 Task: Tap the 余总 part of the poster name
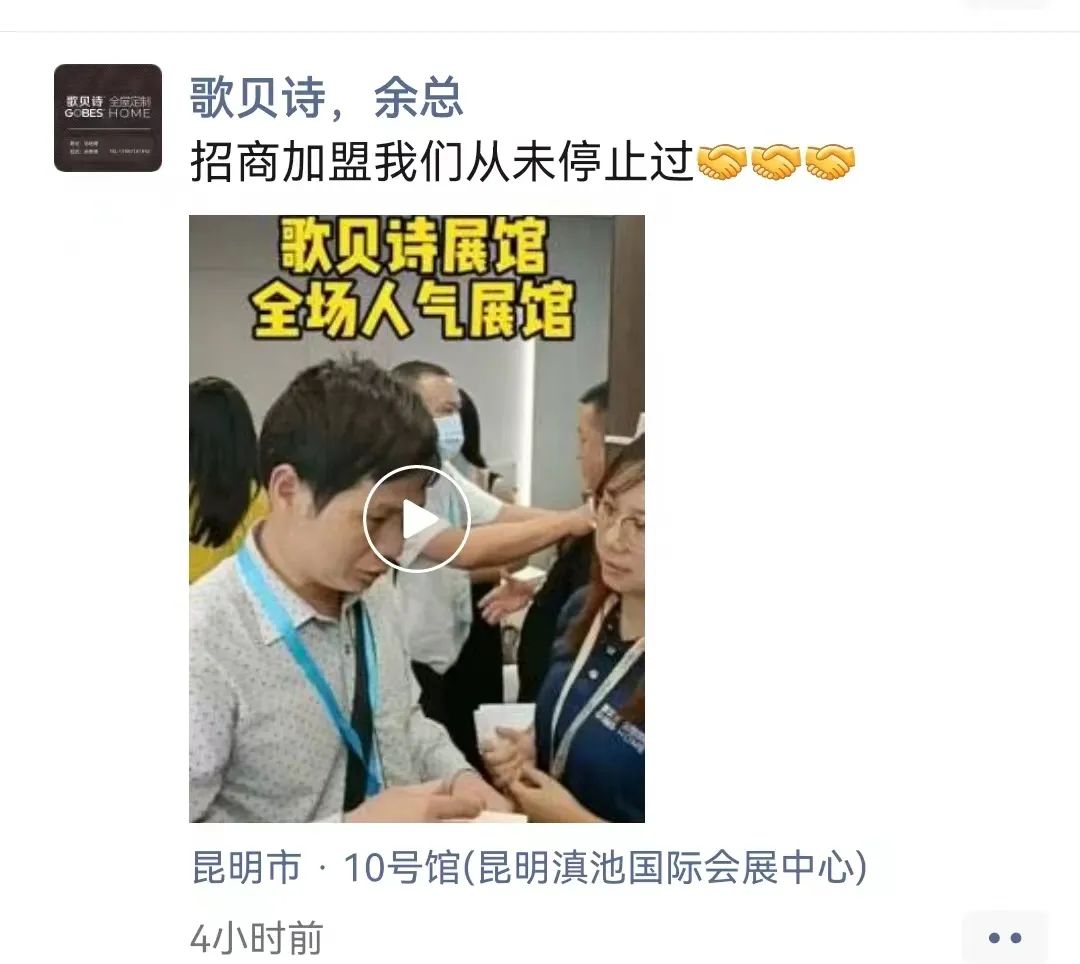click(x=418, y=97)
